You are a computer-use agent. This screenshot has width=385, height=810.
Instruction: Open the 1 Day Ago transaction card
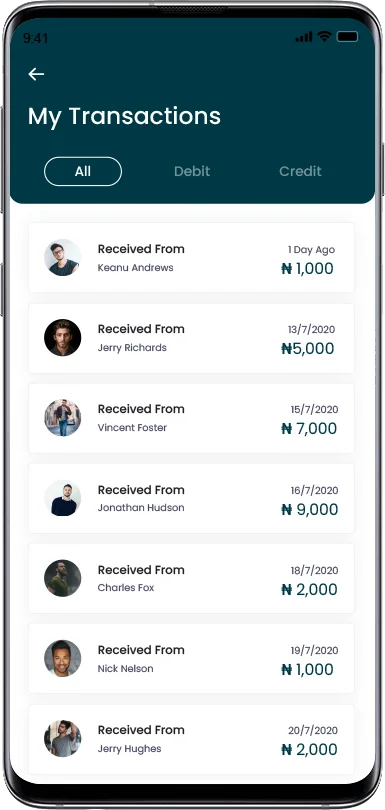point(191,257)
